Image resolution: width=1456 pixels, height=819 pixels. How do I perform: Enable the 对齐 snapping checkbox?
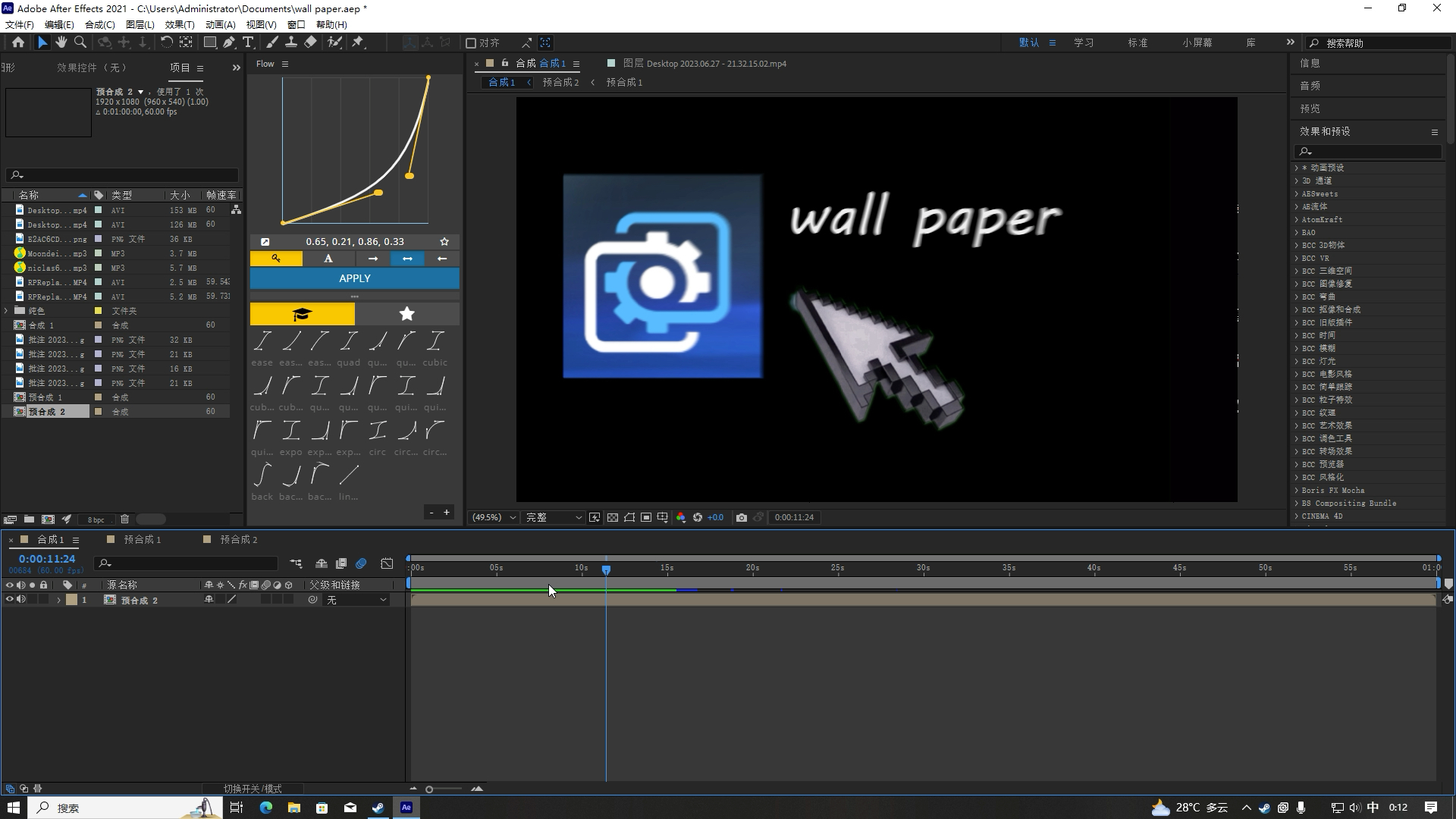tap(471, 43)
